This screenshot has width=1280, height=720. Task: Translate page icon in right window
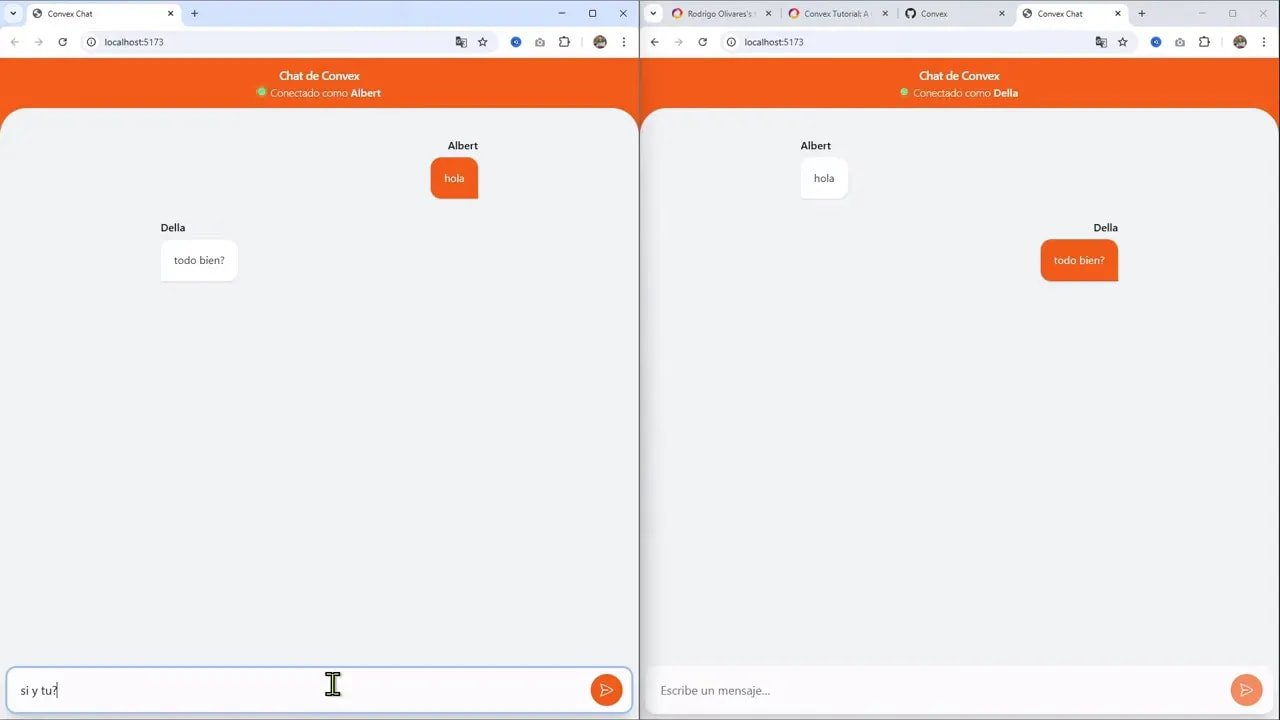1101,42
